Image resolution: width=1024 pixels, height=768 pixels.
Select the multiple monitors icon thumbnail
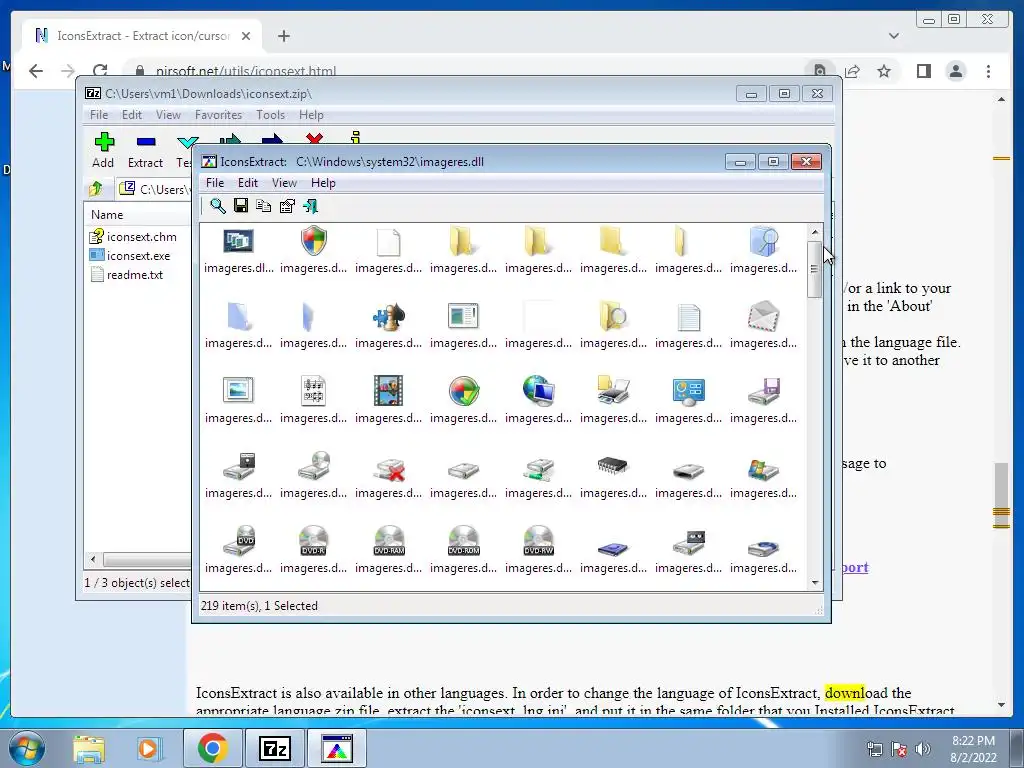tap(238, 241)
